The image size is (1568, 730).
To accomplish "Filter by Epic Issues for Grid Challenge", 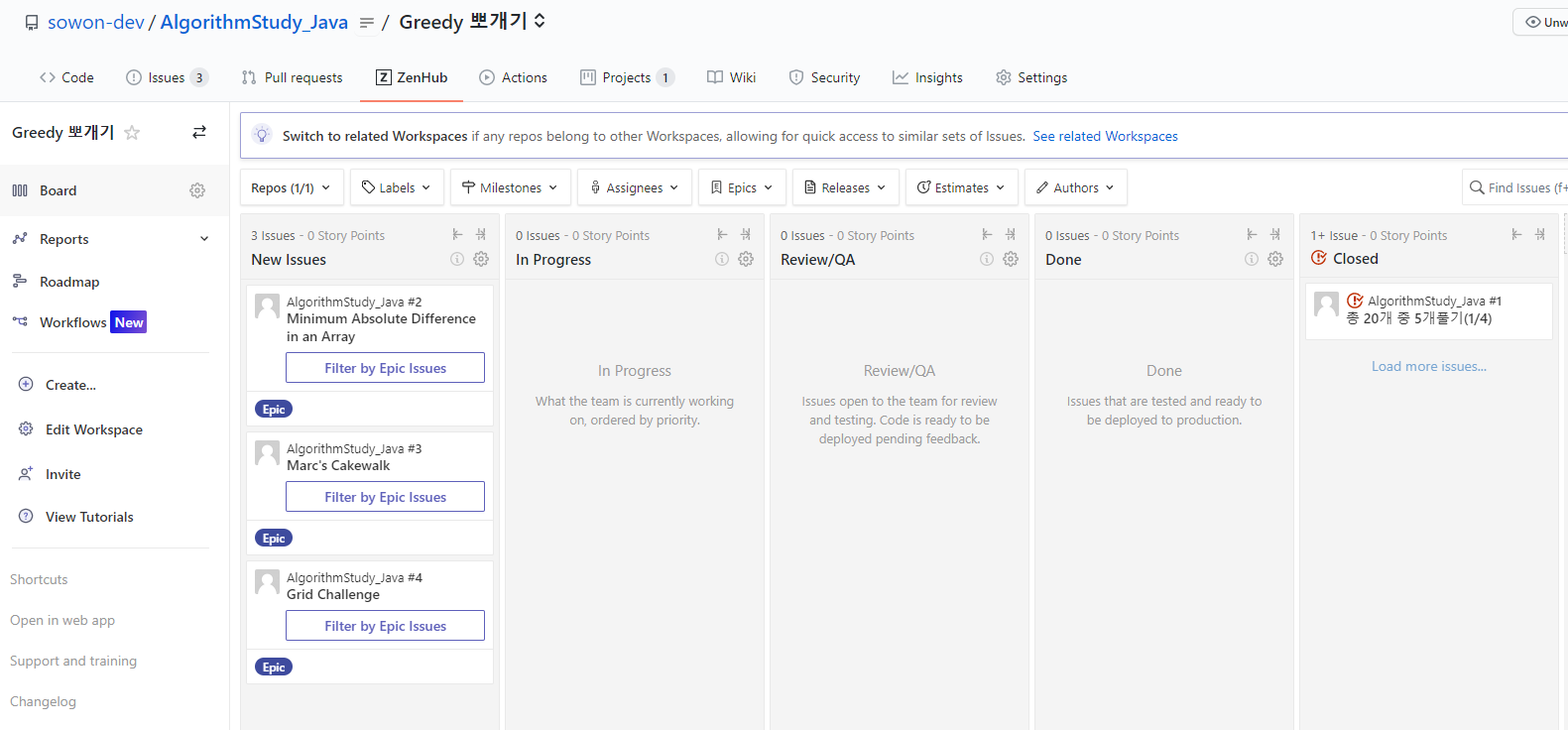I will [385, 626].
